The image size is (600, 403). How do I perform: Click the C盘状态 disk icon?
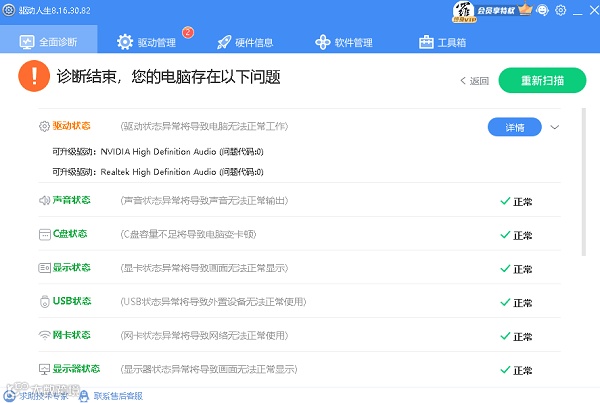click(45, 234)
